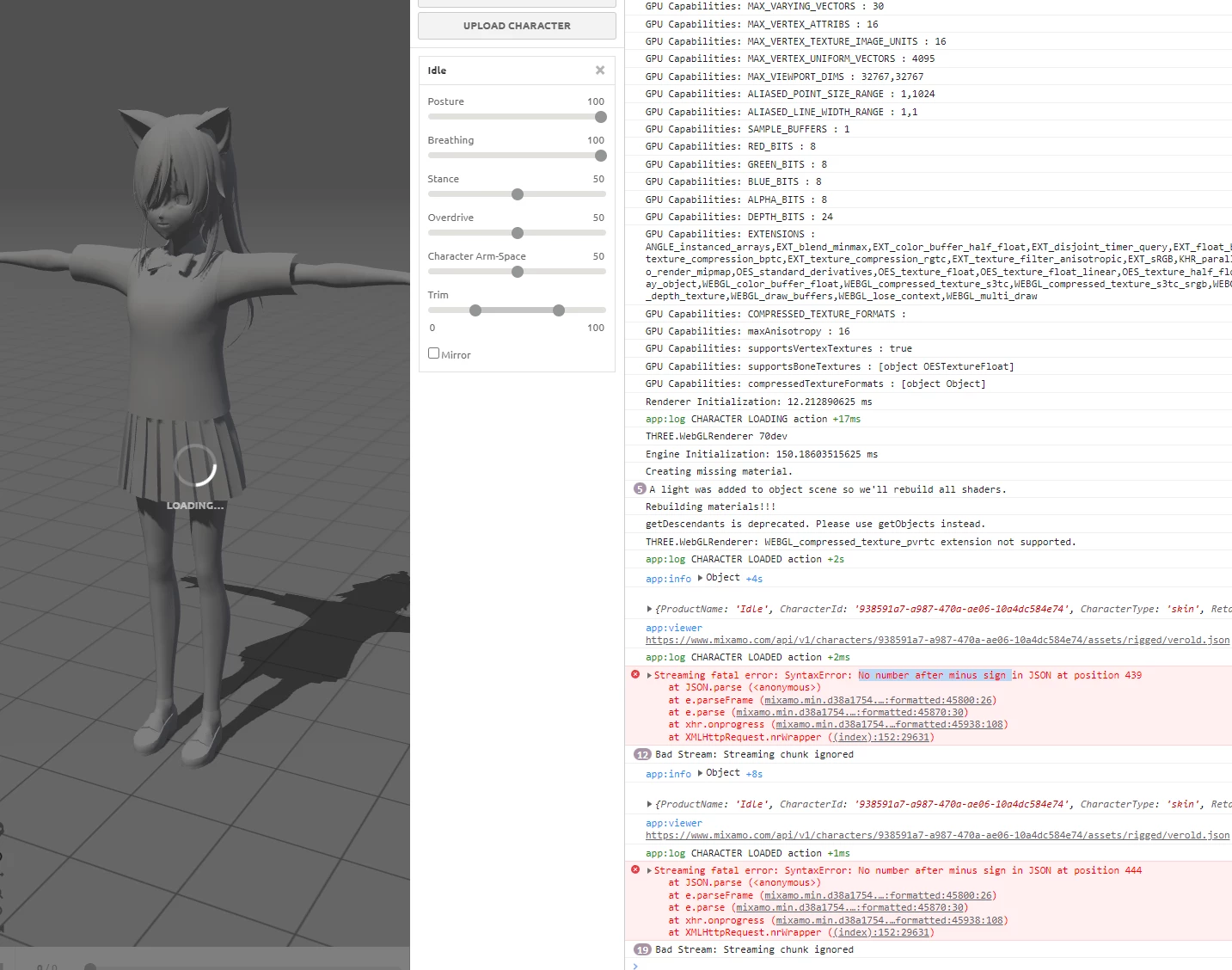Select the 'ALIASED_POINT_SIZE_RANGE : 1,1024' line
Viewport: 1232px width, 970px height.
pyautogui.click(x=790, y=94)
